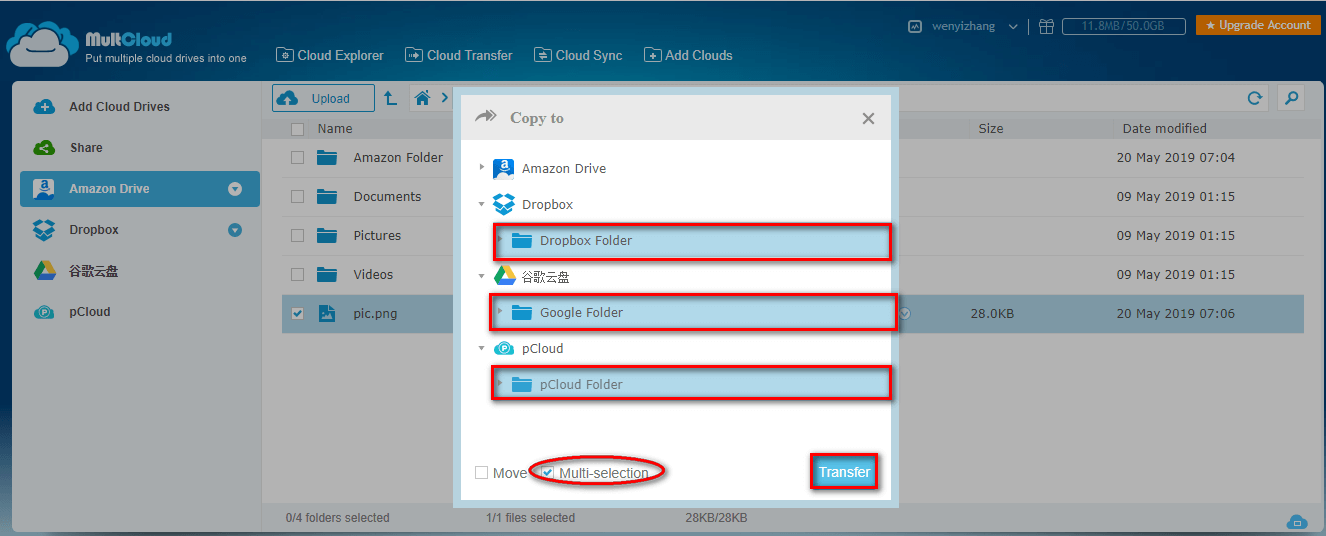
Task: Click Amazon Drive icon in dialog tree
Action: (x=504, y=168)
